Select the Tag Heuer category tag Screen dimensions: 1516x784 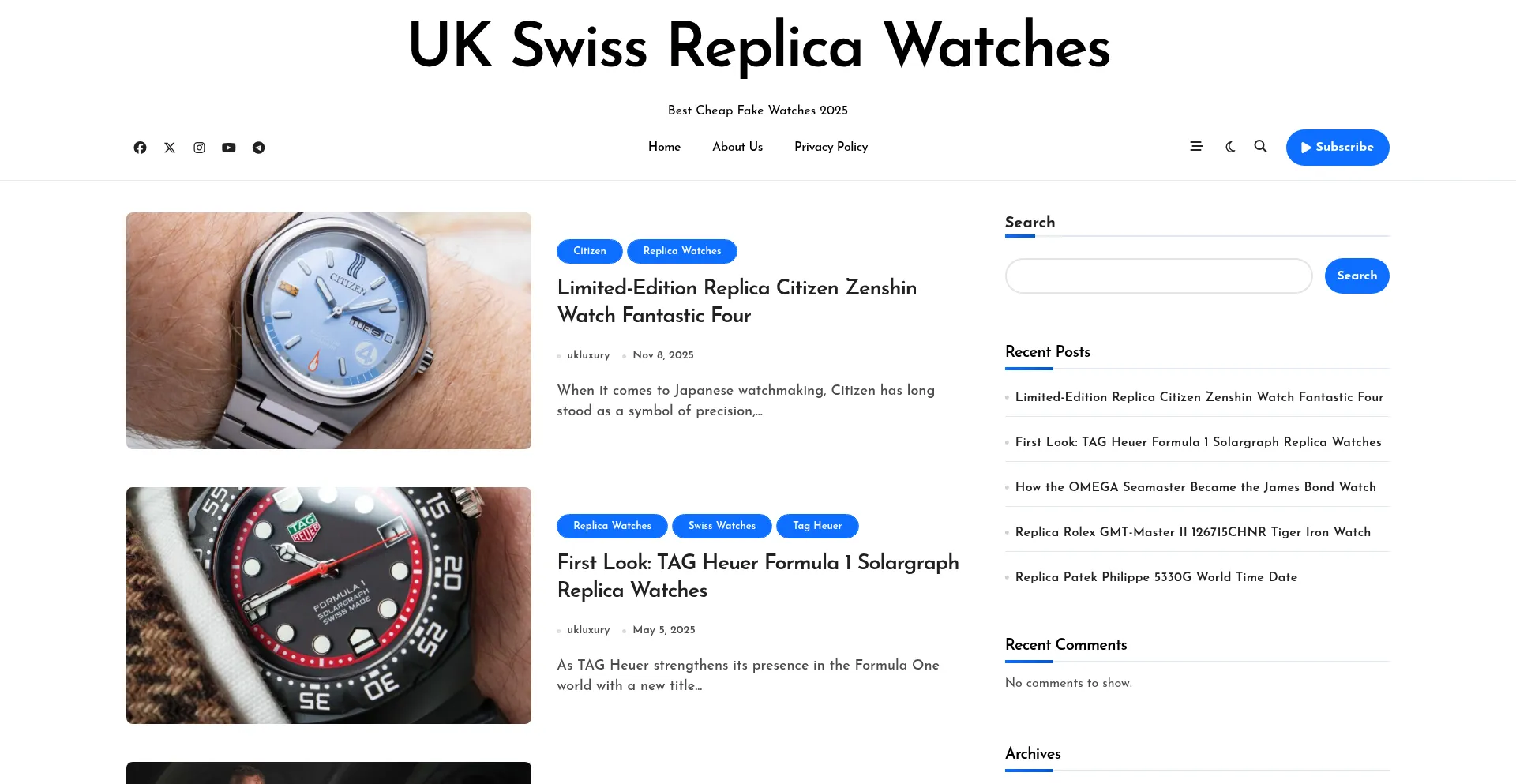pyautogui.click(x=817, y=526)
